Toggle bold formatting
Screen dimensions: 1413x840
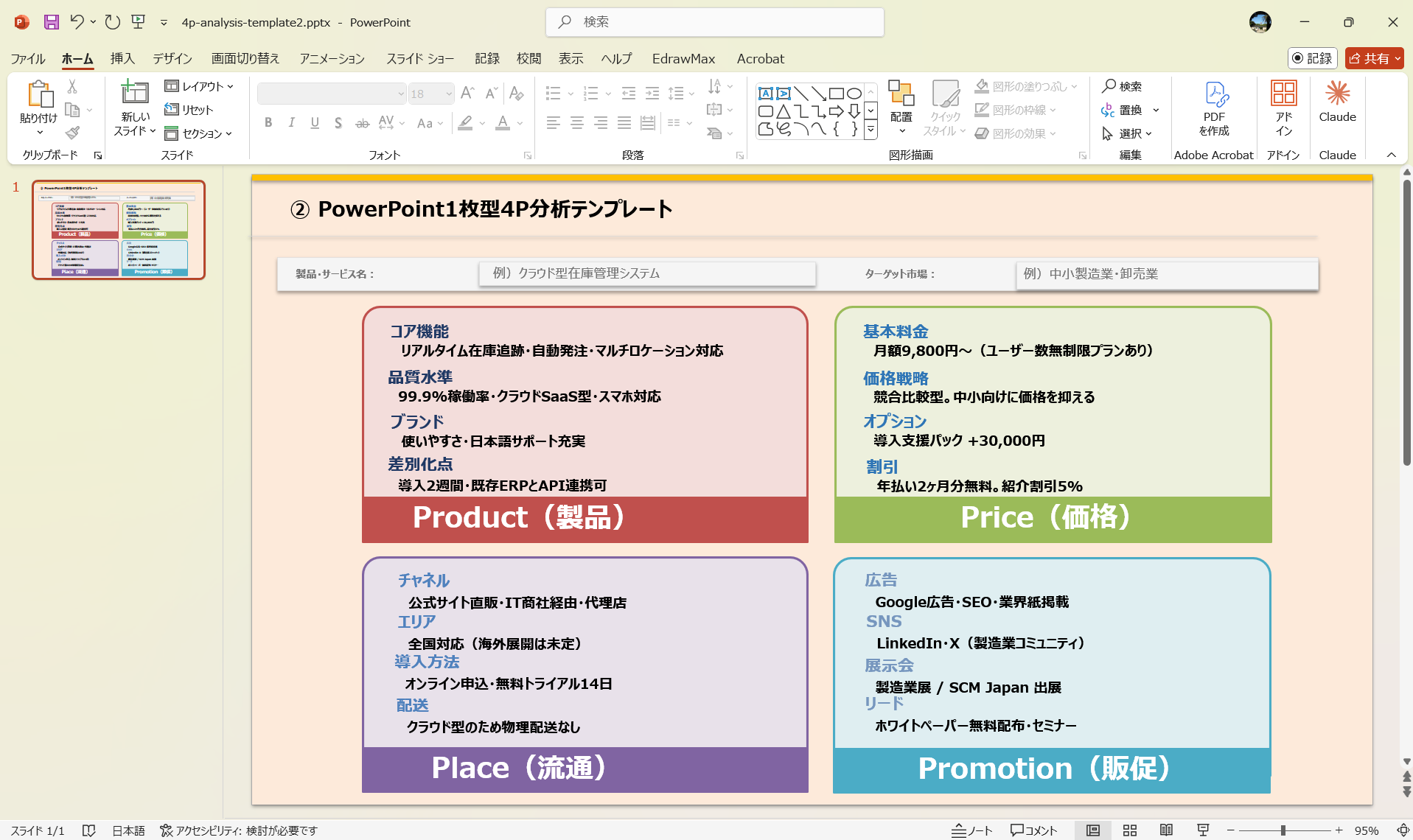coord(268,123)
